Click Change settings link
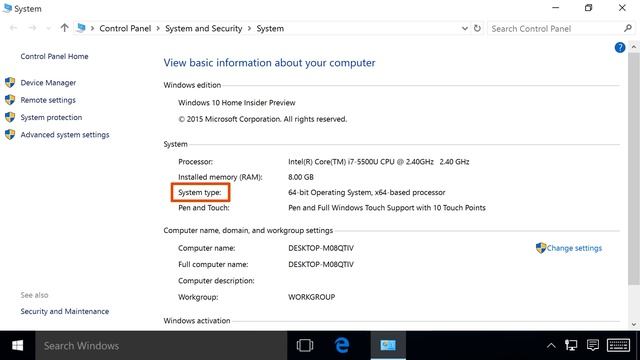The width and height of the screenshot is (640, 360). click(574, 248)
